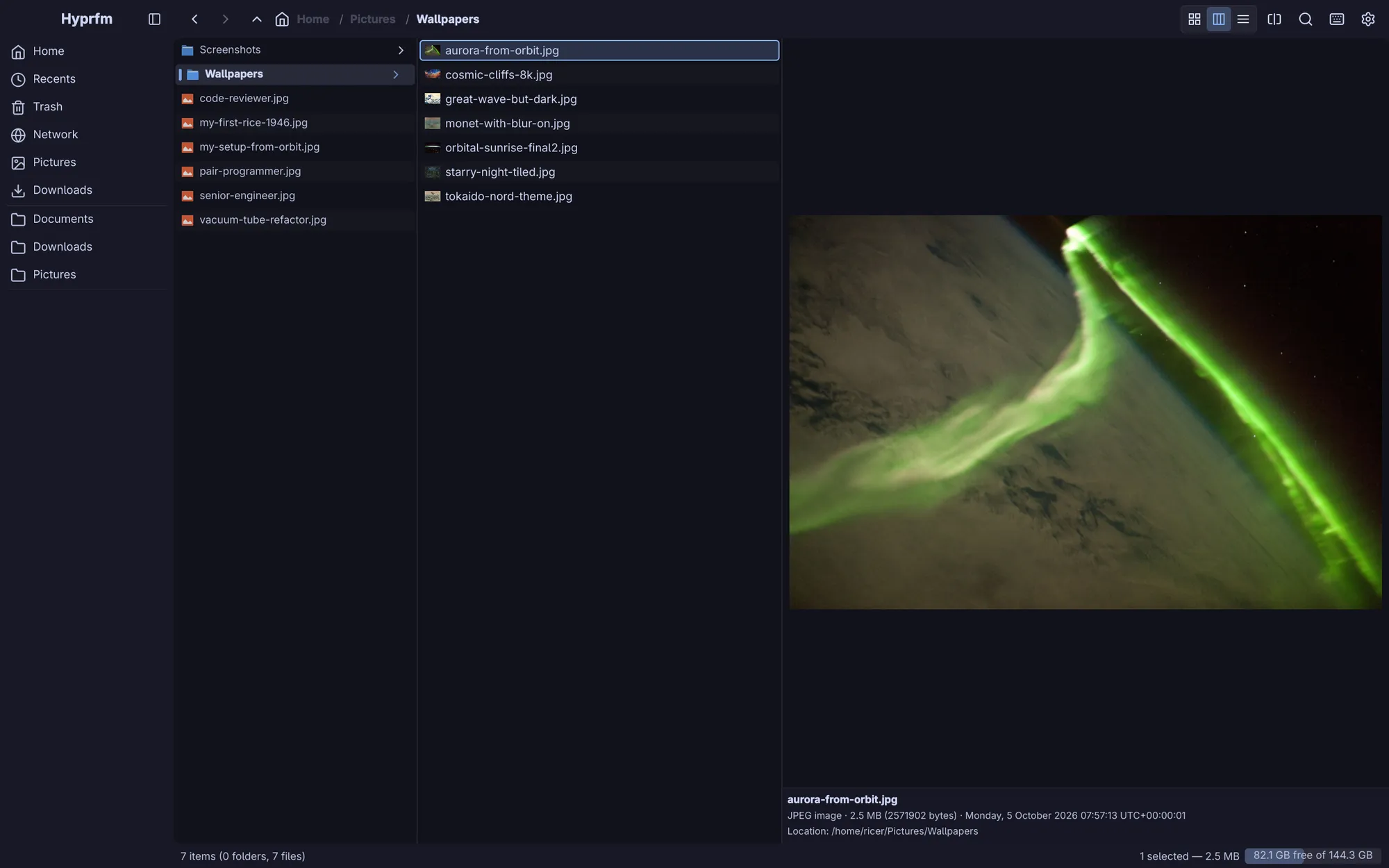Screen dimensions: 1389x868
Task: Toggle the sidebar panel icon
Action: click(154, 19)
